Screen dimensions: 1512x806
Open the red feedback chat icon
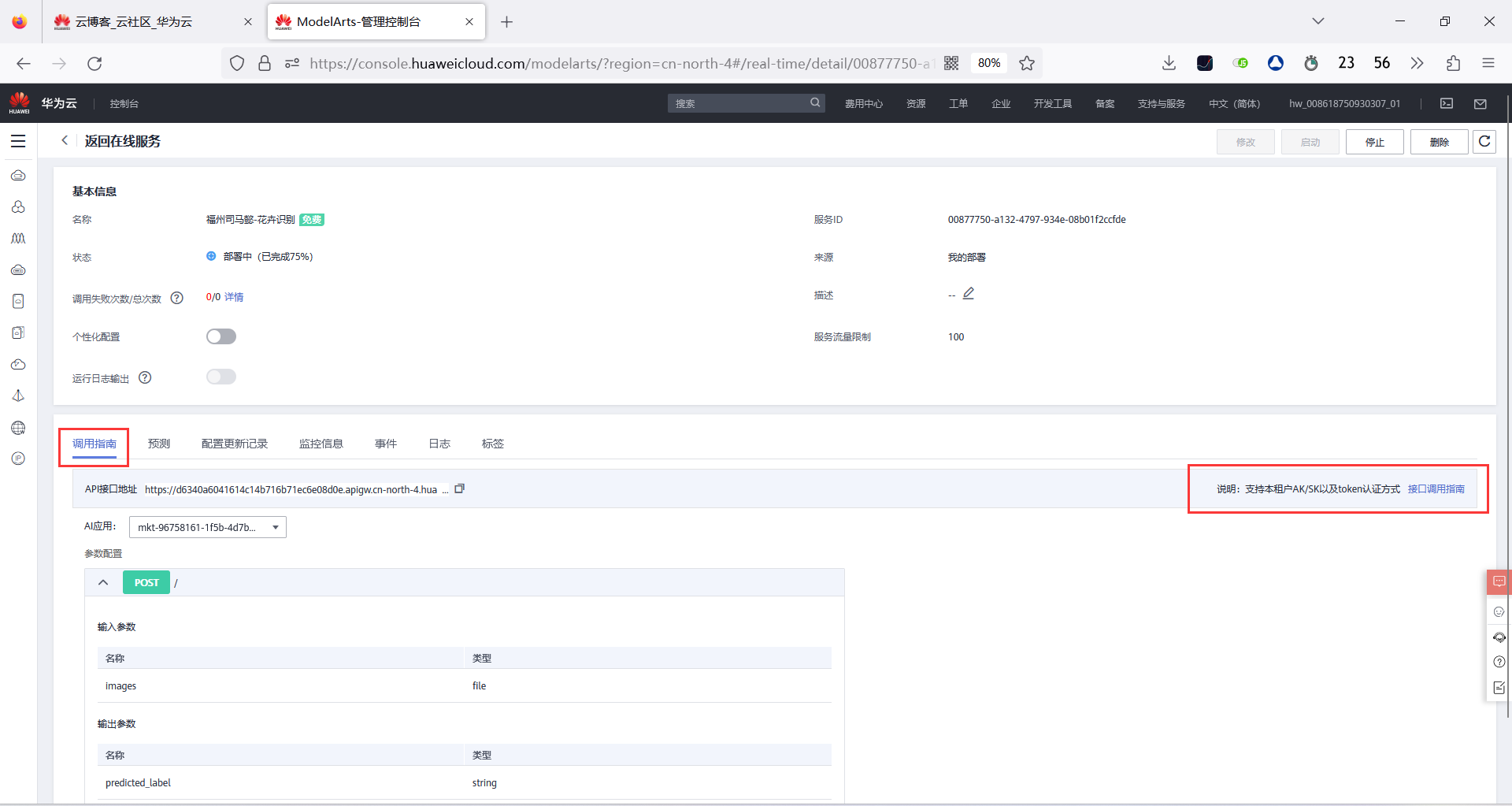pos(1499,581)
